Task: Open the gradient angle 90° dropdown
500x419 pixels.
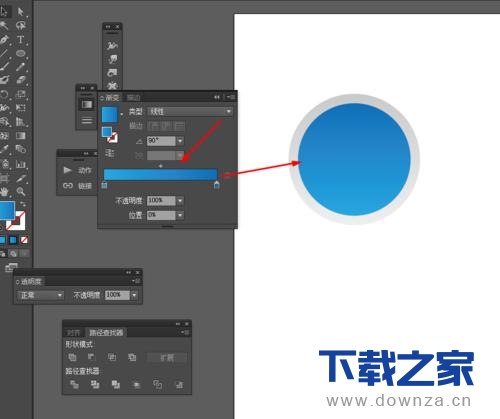Action: click(180, 141)
